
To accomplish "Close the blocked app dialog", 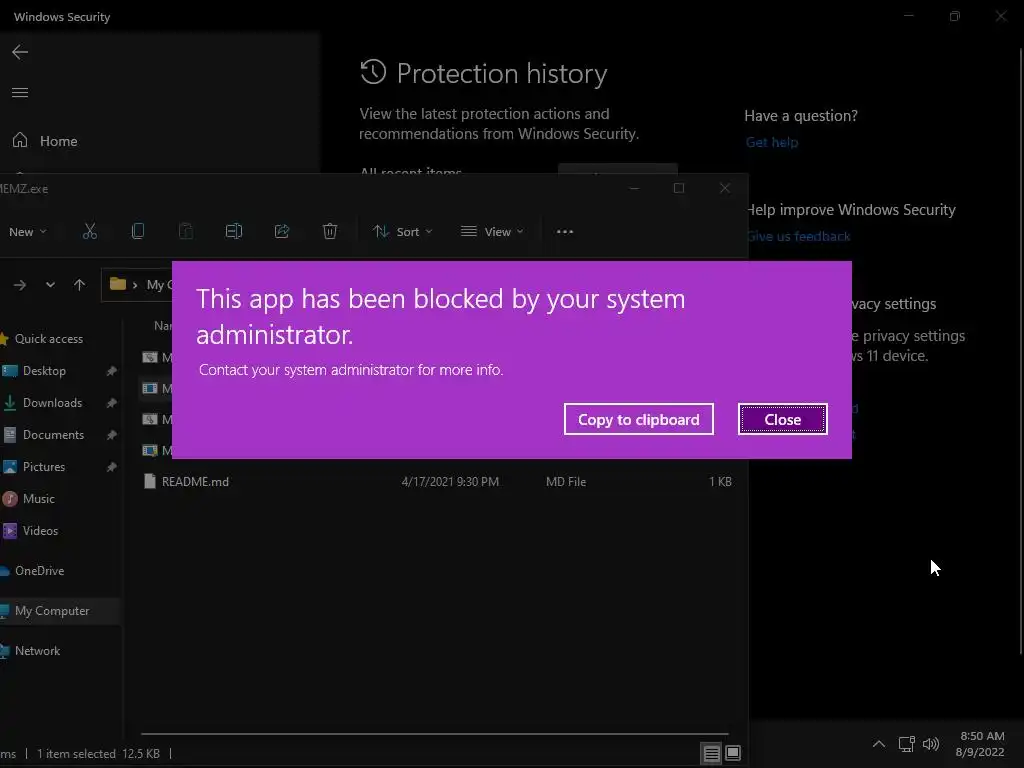I will [x=782, y=420].
